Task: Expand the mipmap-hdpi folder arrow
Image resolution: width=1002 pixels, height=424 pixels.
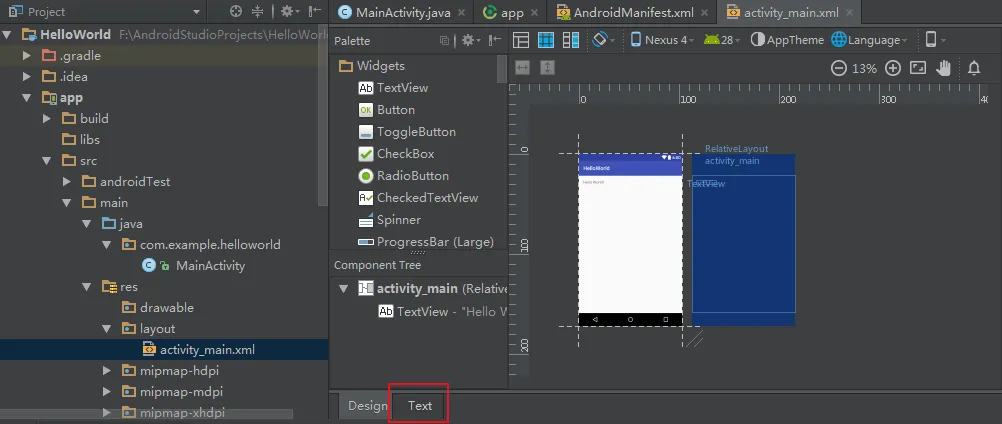Action: point(107,371)
